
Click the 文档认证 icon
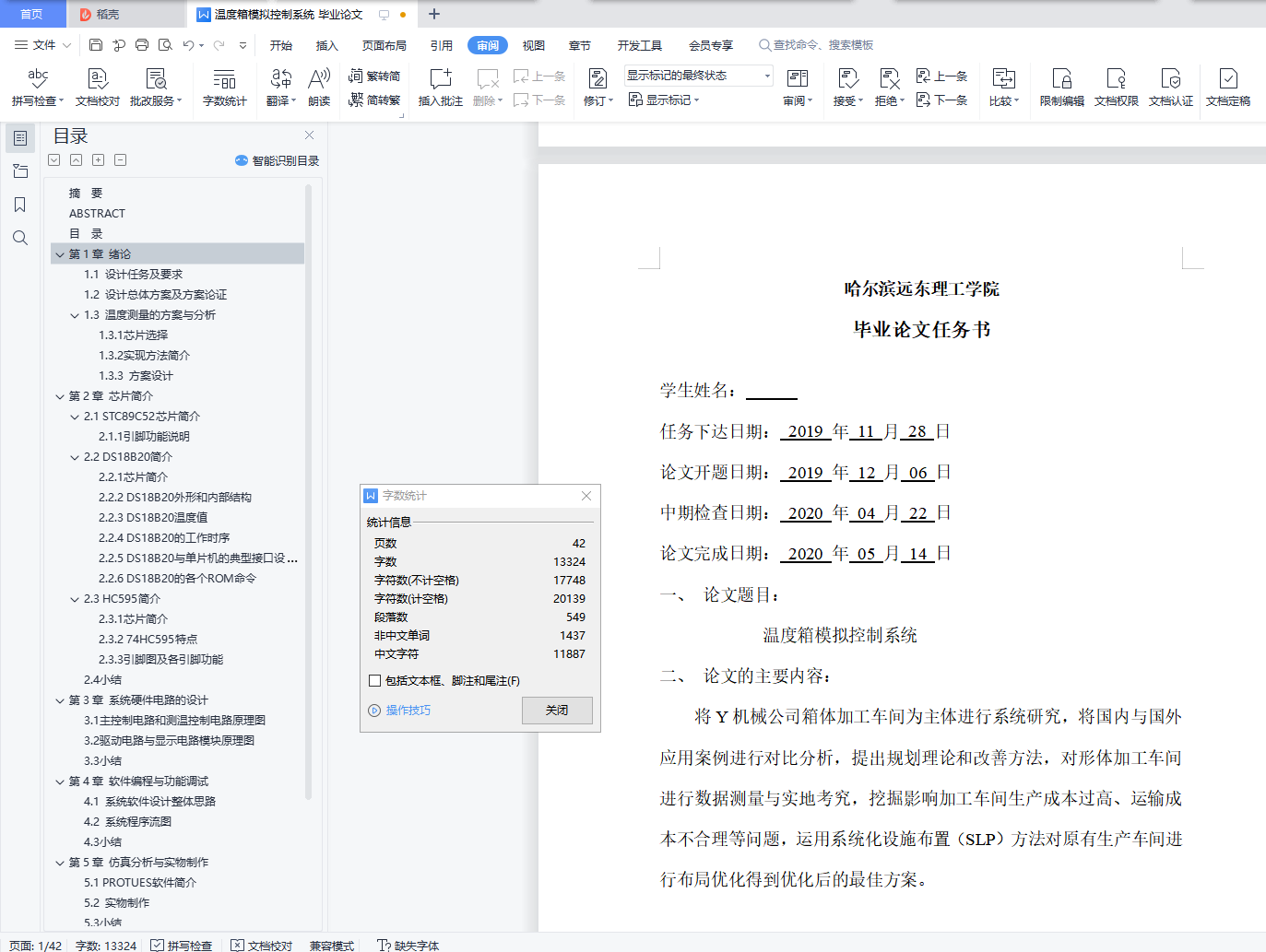(x=1171, y=88)
